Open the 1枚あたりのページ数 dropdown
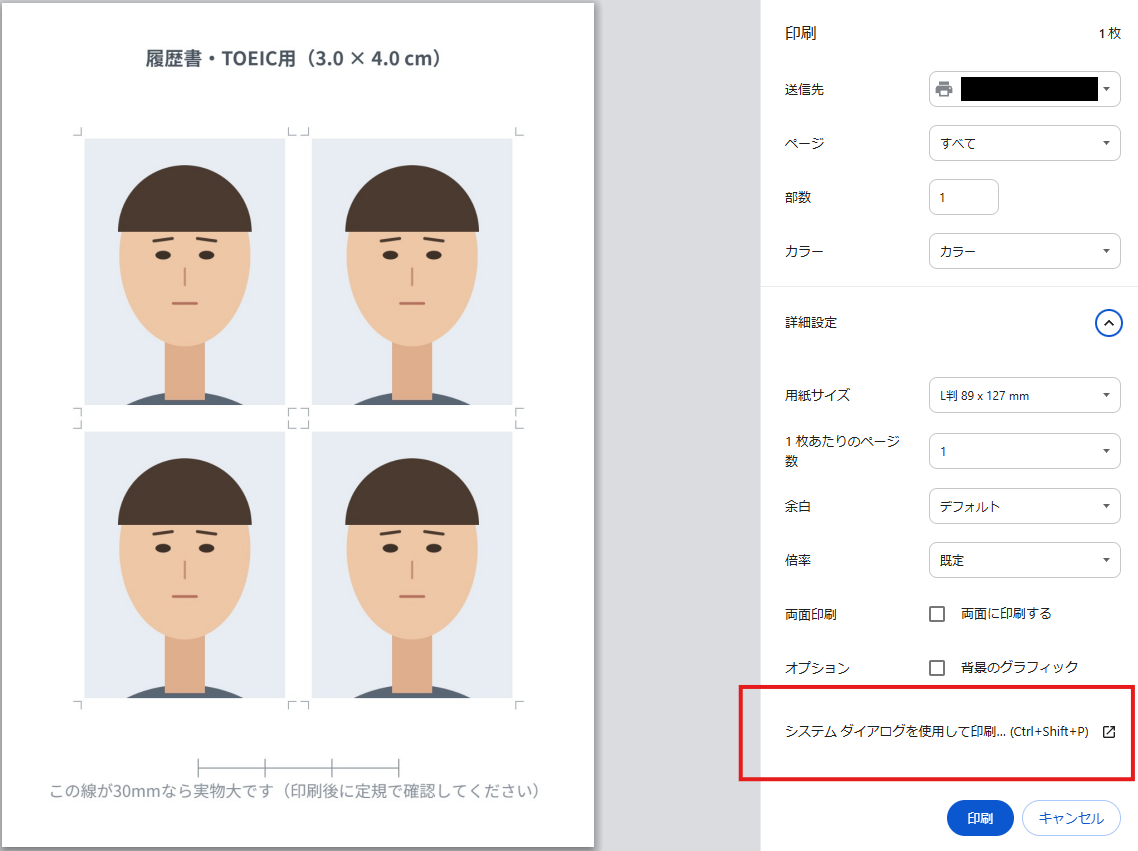 coord(1024,451)
